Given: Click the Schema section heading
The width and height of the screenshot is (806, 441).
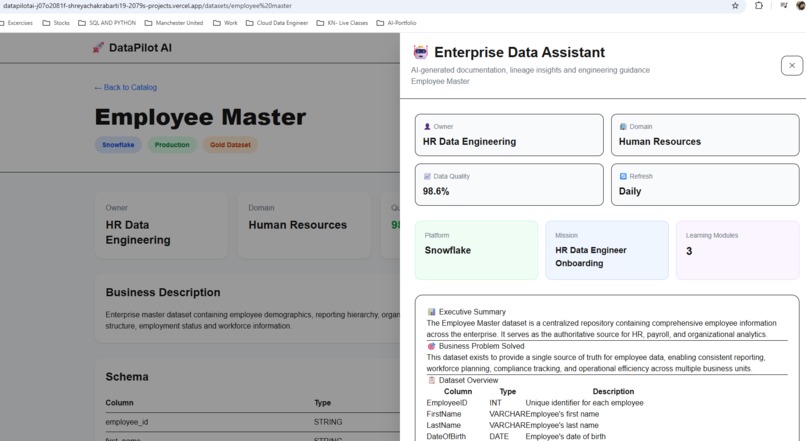Looking at the screenshot, I should click(127, 377).
